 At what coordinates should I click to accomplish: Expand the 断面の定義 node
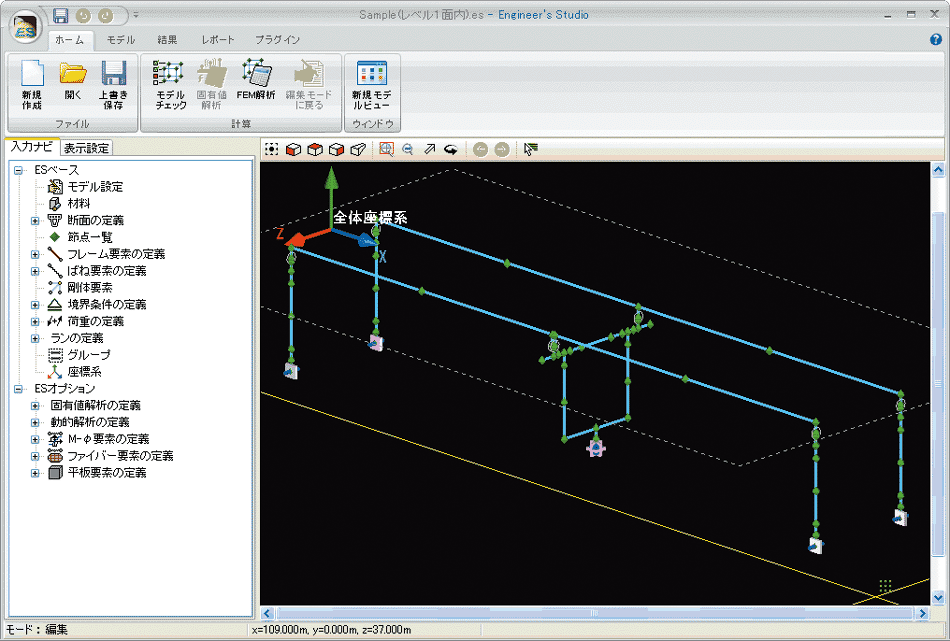[x=35, y=221]
